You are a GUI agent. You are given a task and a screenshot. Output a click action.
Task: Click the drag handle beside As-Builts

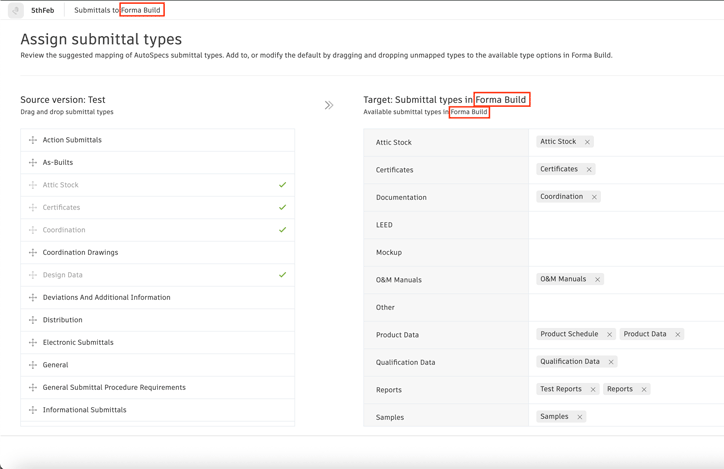pyautogui.click(x=33, y=162)
